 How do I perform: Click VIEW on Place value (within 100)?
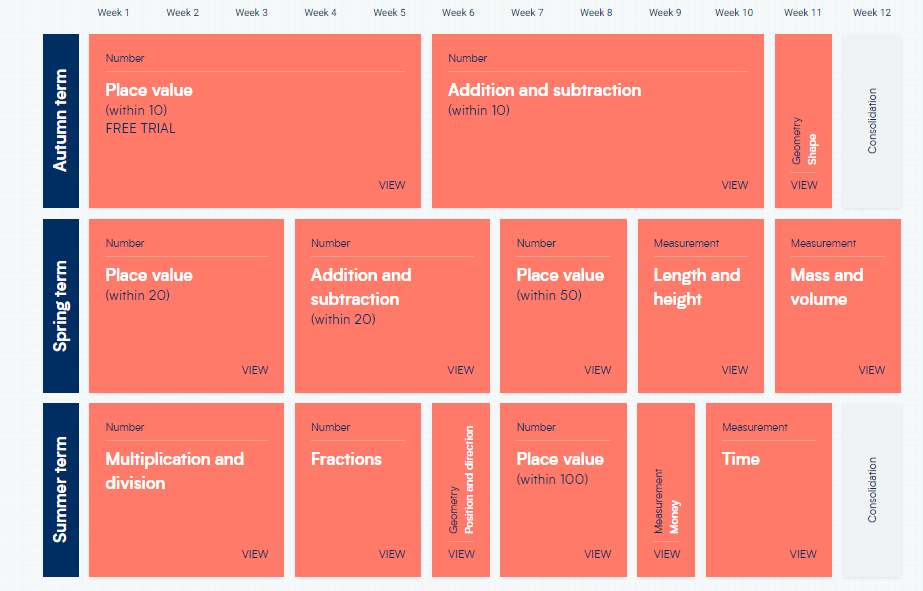pos(597,554)
